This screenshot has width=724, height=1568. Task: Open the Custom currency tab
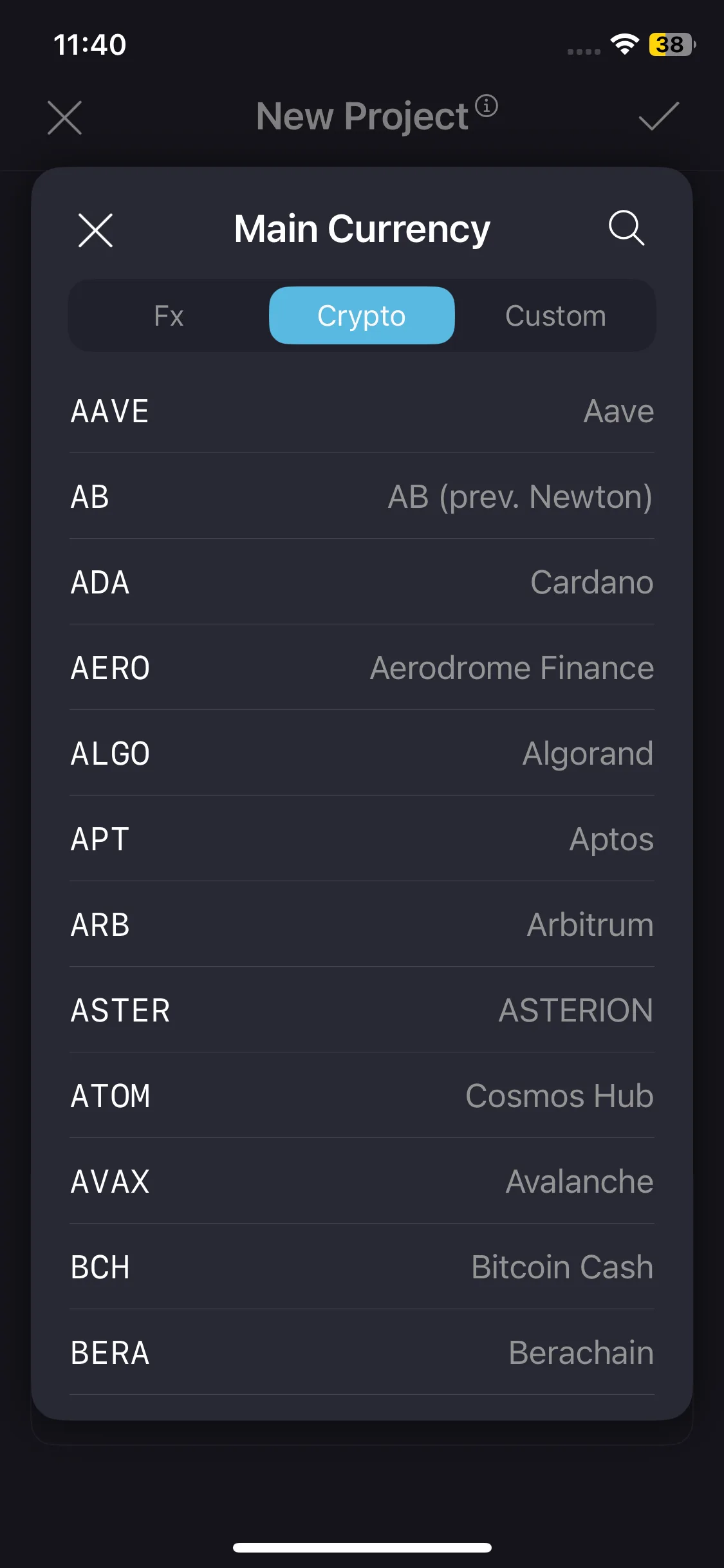point(555,316)
